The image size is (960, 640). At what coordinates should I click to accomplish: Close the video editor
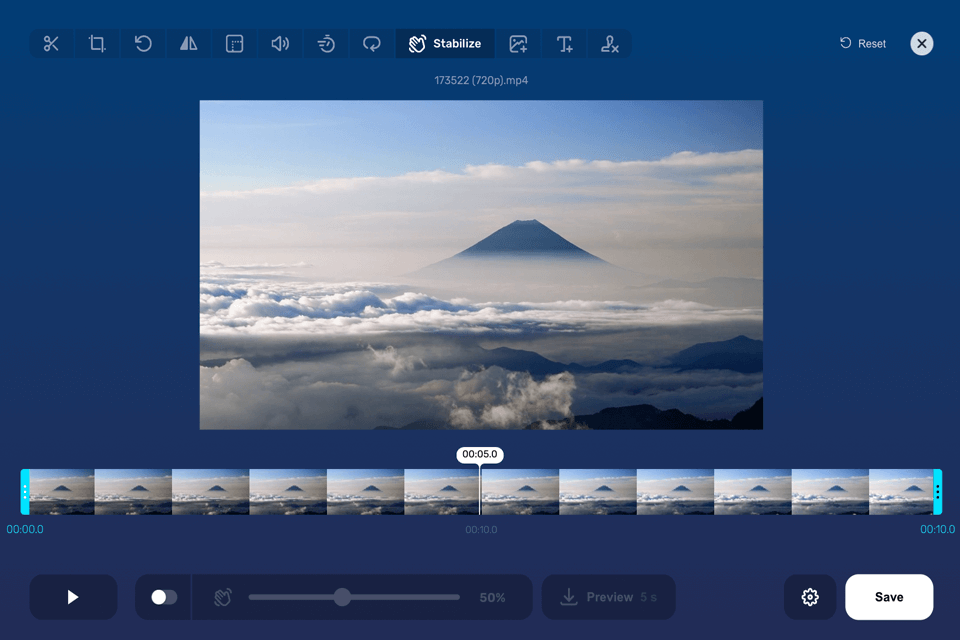(x=921, y=43)
